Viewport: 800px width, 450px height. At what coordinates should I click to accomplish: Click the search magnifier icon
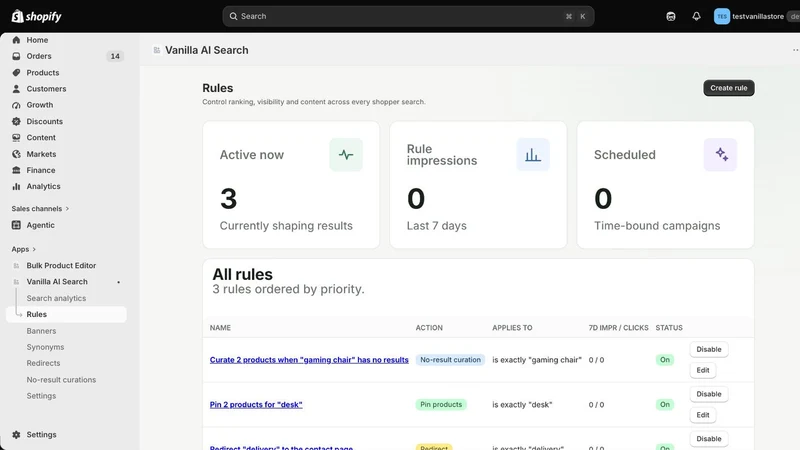[x=233, y=16]
